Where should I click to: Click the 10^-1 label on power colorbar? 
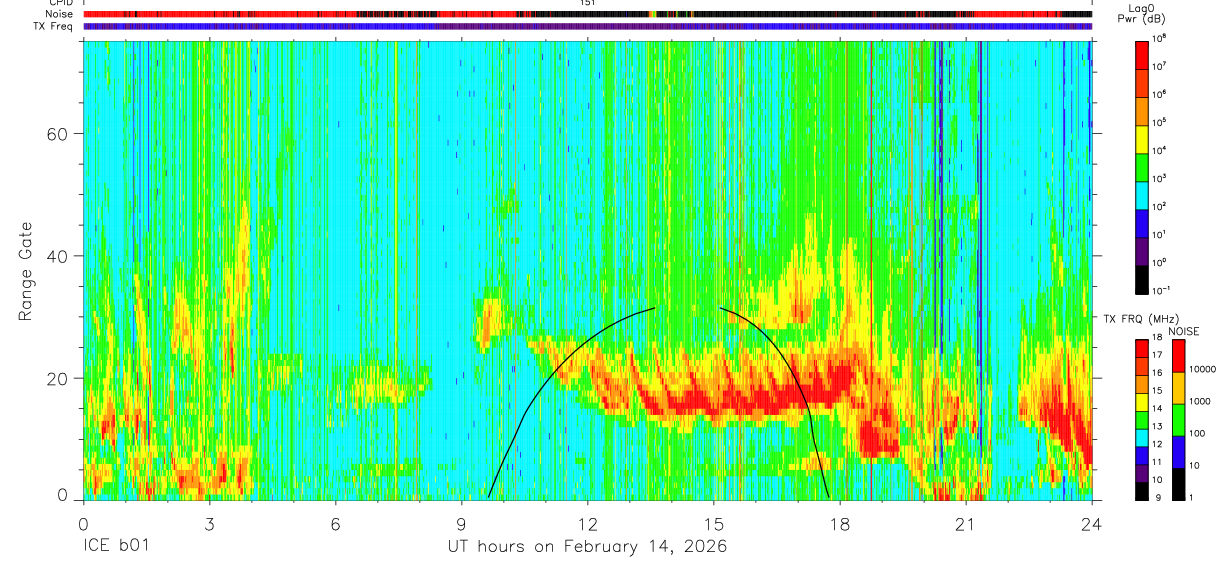[1161, 290]
